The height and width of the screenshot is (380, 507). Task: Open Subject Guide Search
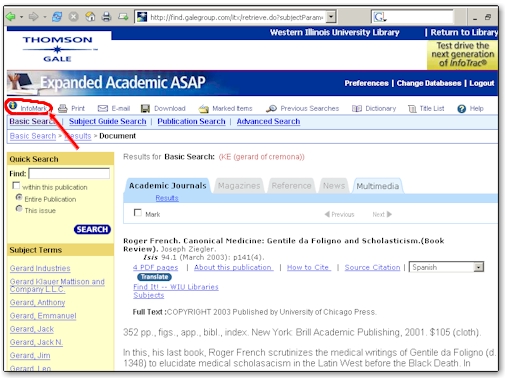click(108, 121)
